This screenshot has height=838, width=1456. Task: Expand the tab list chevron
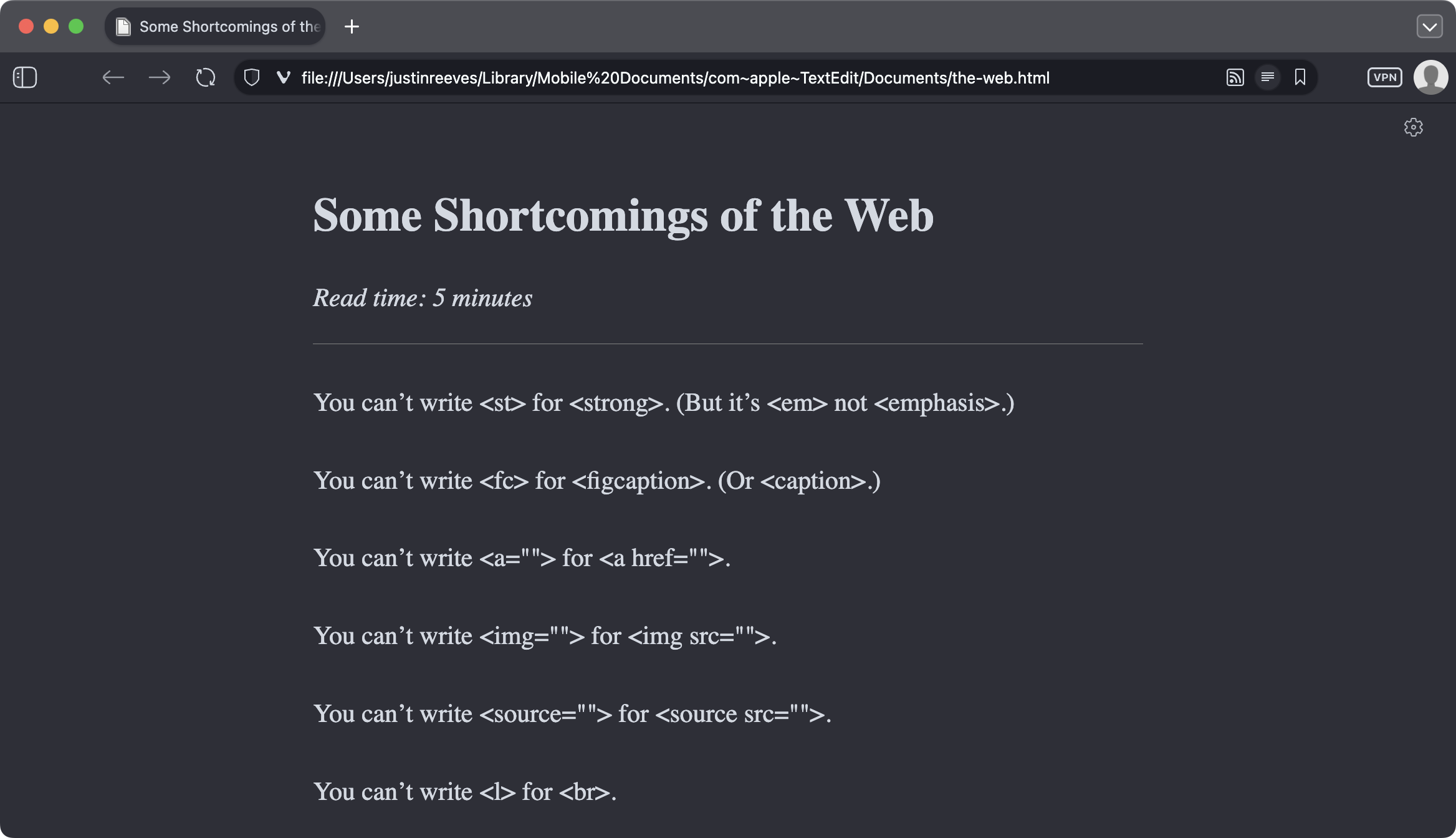(x=1429, y=27)
